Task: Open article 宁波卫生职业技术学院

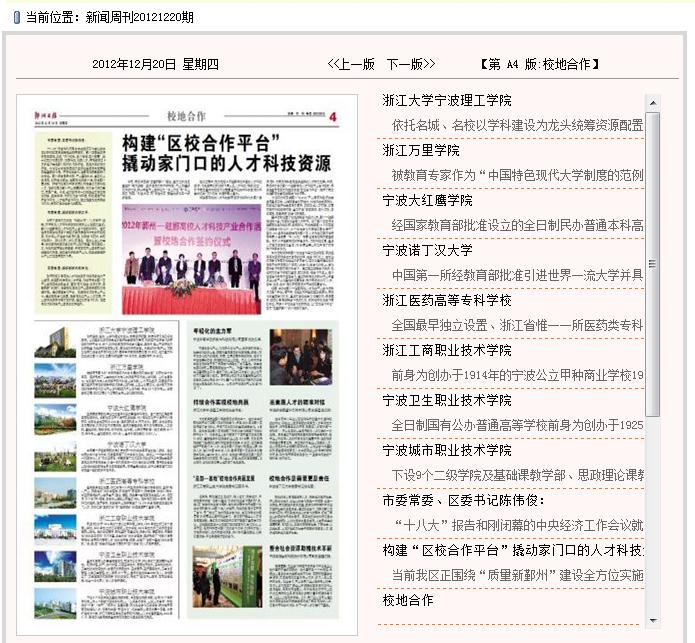Action: [447, 401]
